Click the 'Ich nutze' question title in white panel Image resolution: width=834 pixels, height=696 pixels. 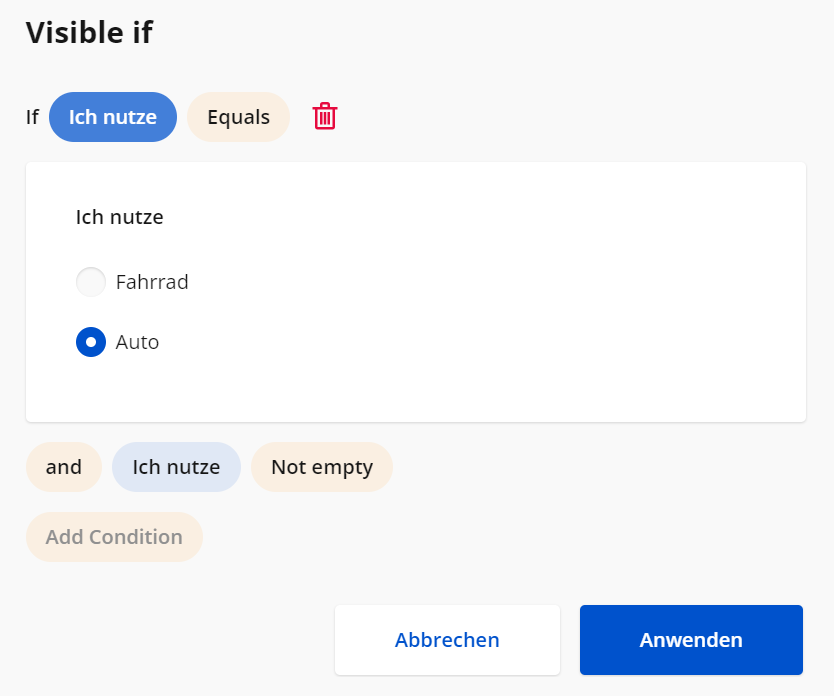[x=119, y=217]
